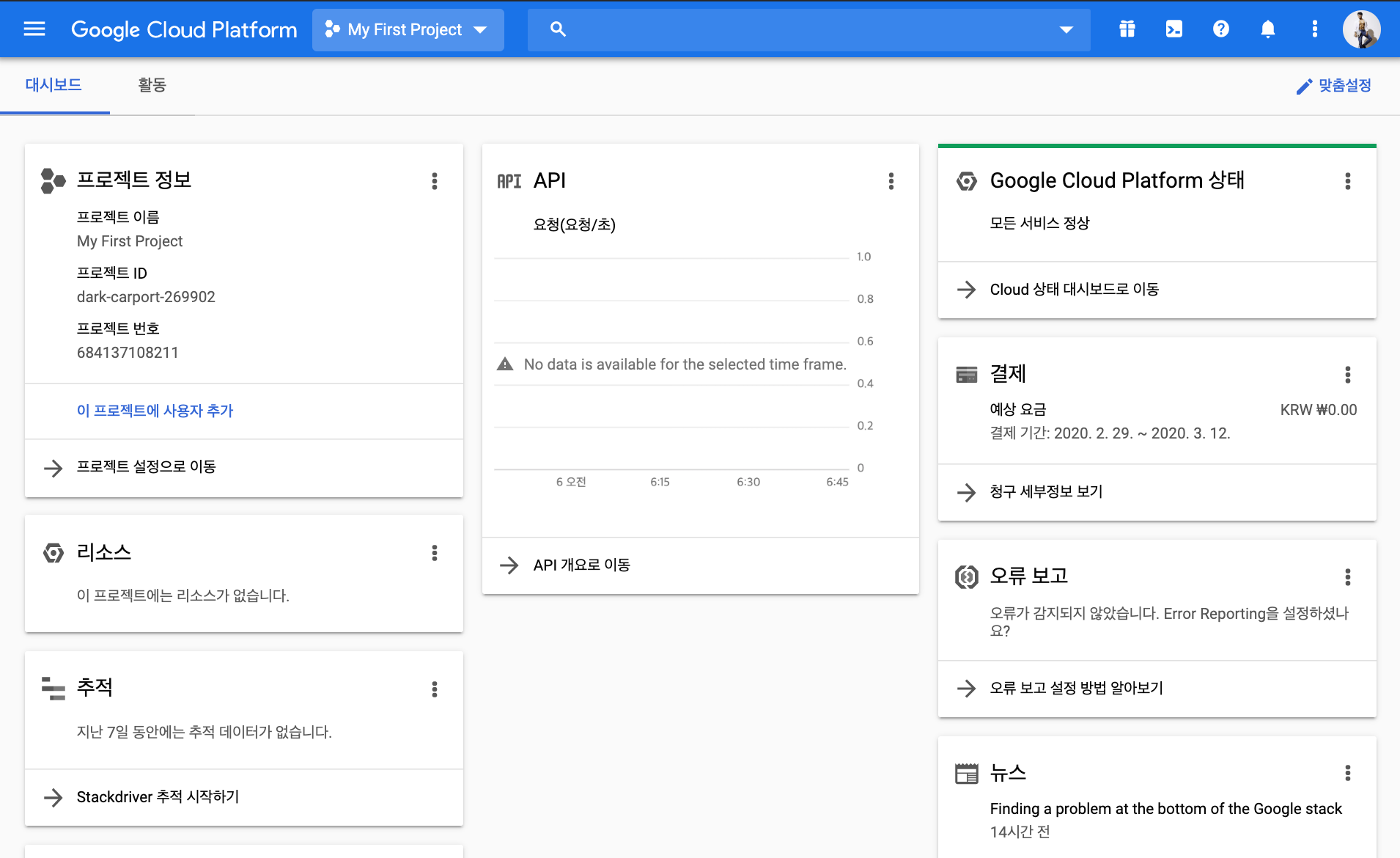This screenshot has width=1400, height=858.
Task: Open the help question mark icon
Action: [x=1221, y=29]
